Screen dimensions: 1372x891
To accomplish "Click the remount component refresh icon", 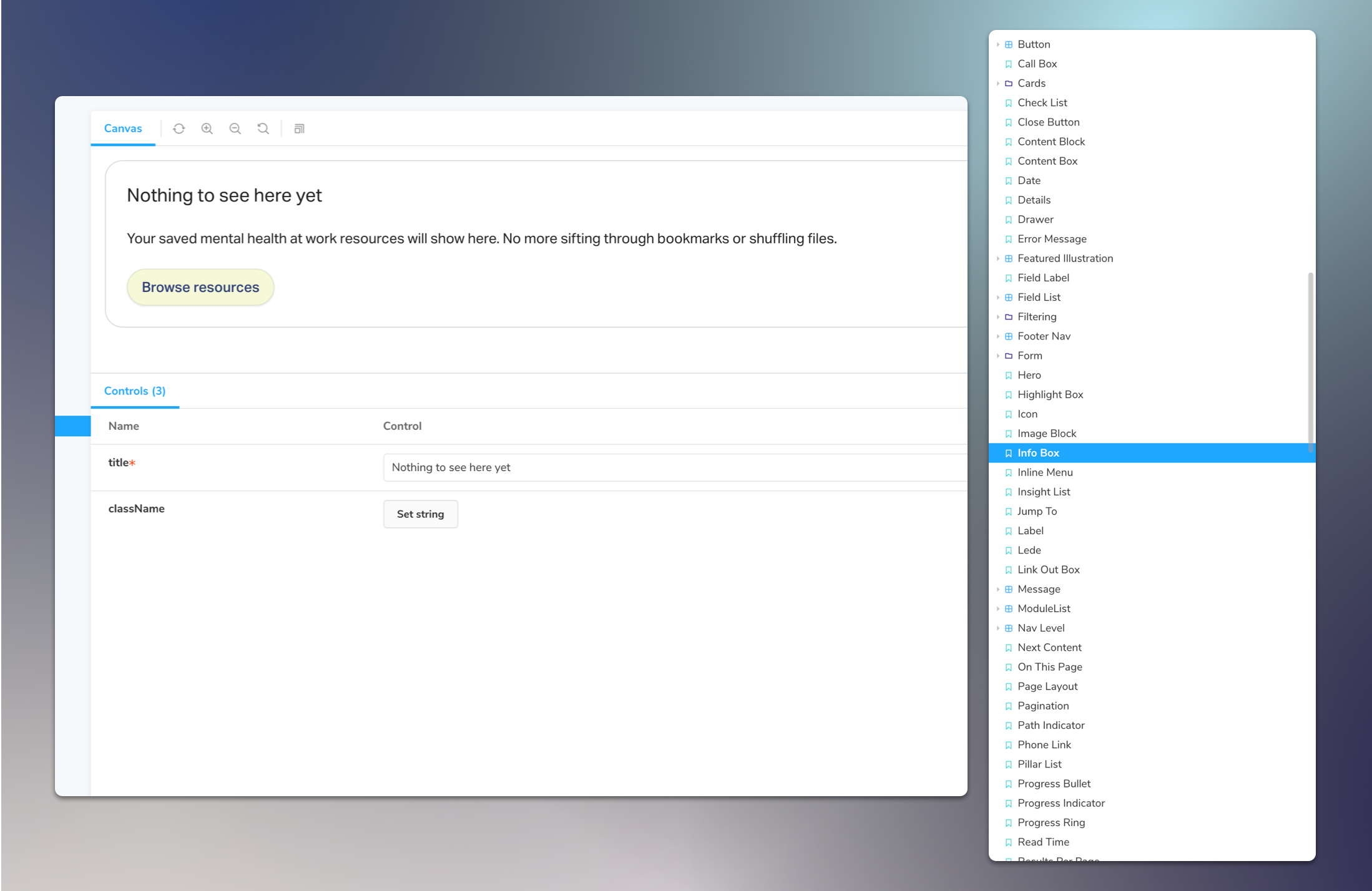I will (x=179, y=129).
